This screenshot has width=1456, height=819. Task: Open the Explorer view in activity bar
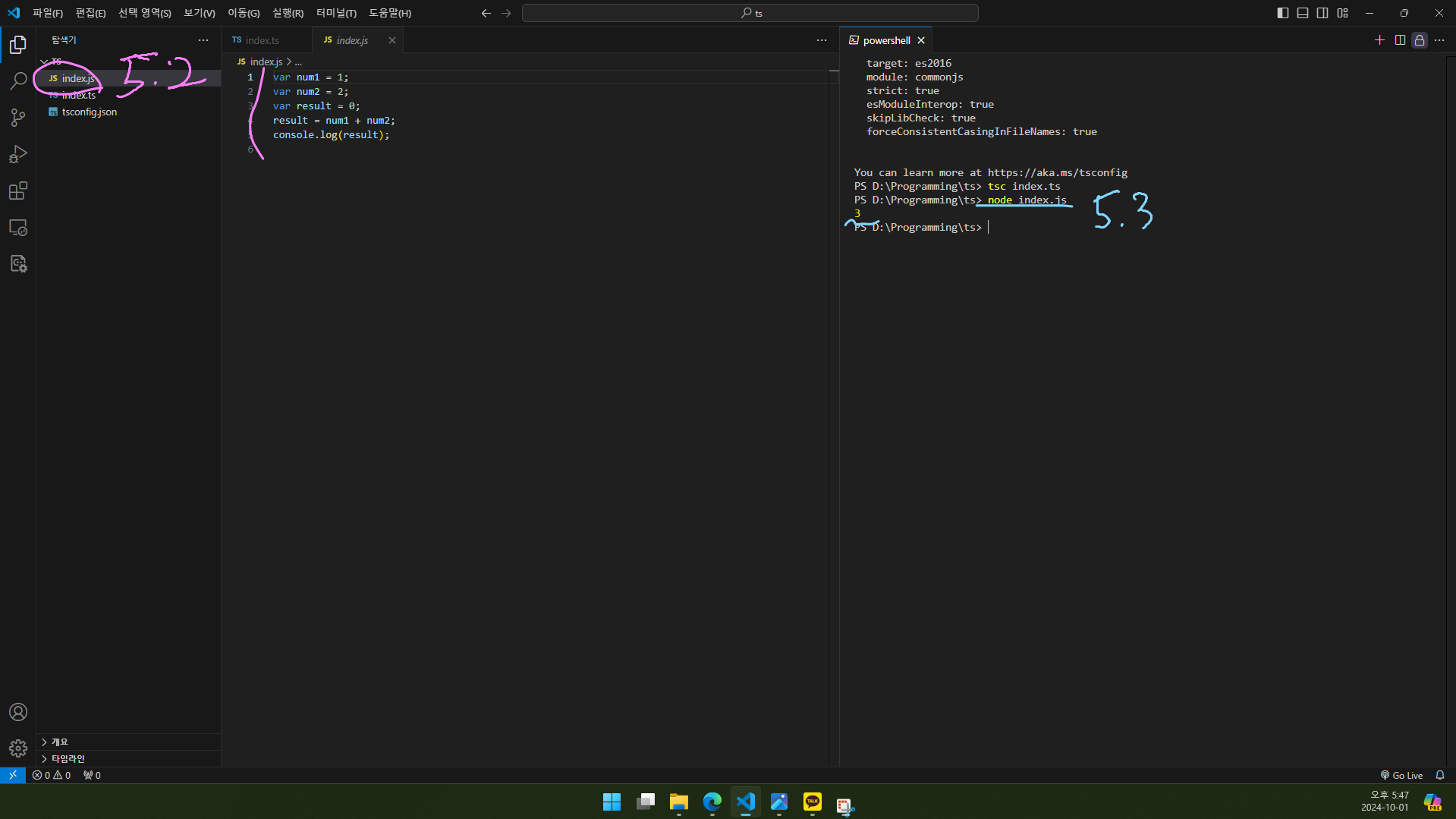pyautogui.click(x=18, y=45)
